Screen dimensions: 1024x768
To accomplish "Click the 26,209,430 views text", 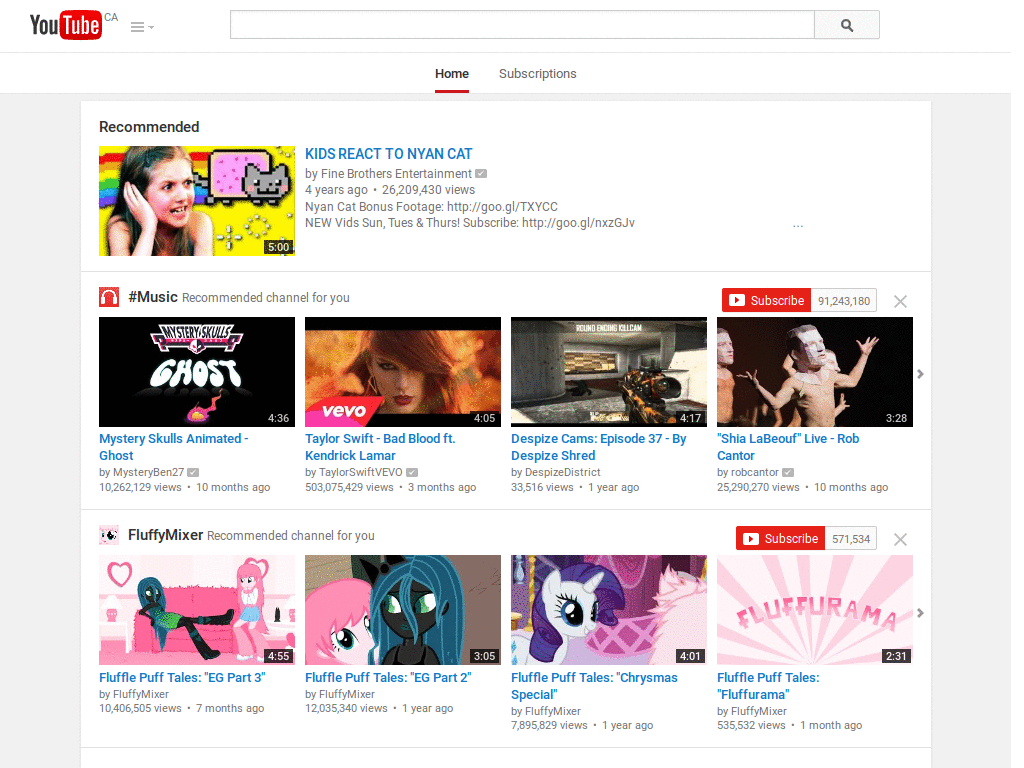I will pos(428,190).
